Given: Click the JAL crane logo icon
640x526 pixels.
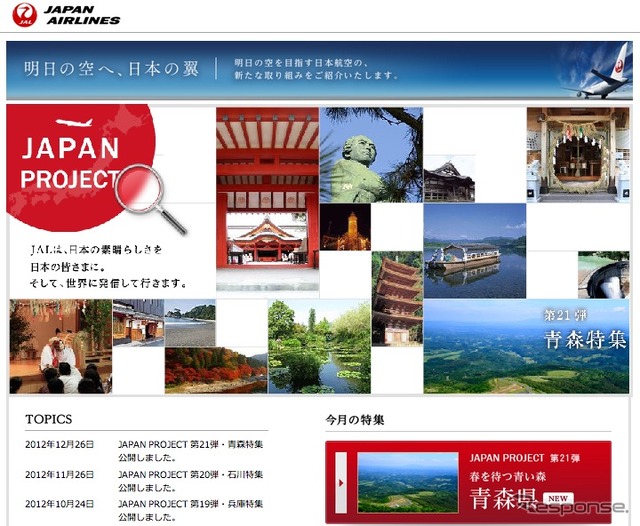Looking at the screenshot, I should [24, 15].
